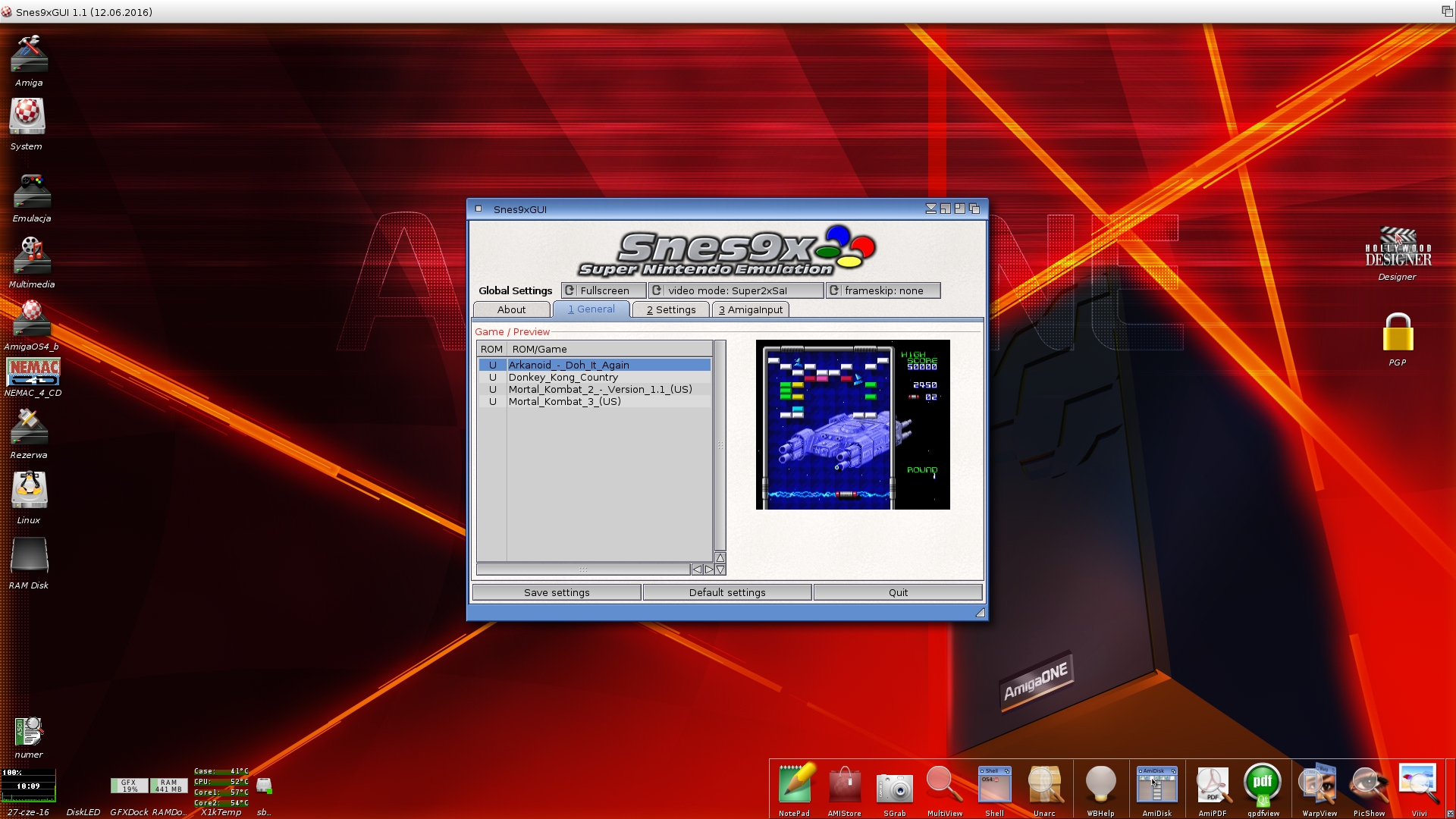Click the Save settings button

[x=557, y=592]
